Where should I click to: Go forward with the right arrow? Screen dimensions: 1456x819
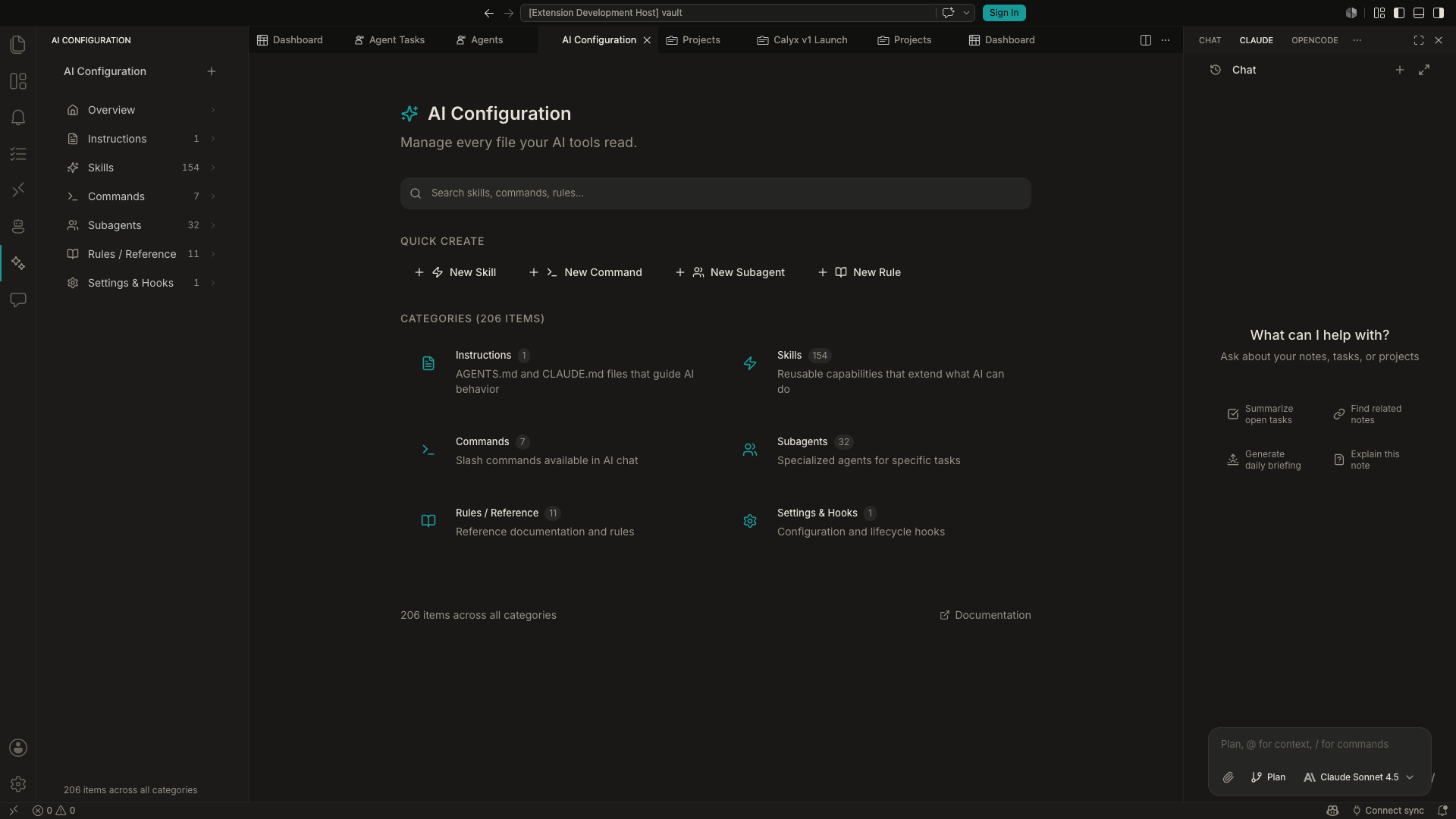pos(509,13)
